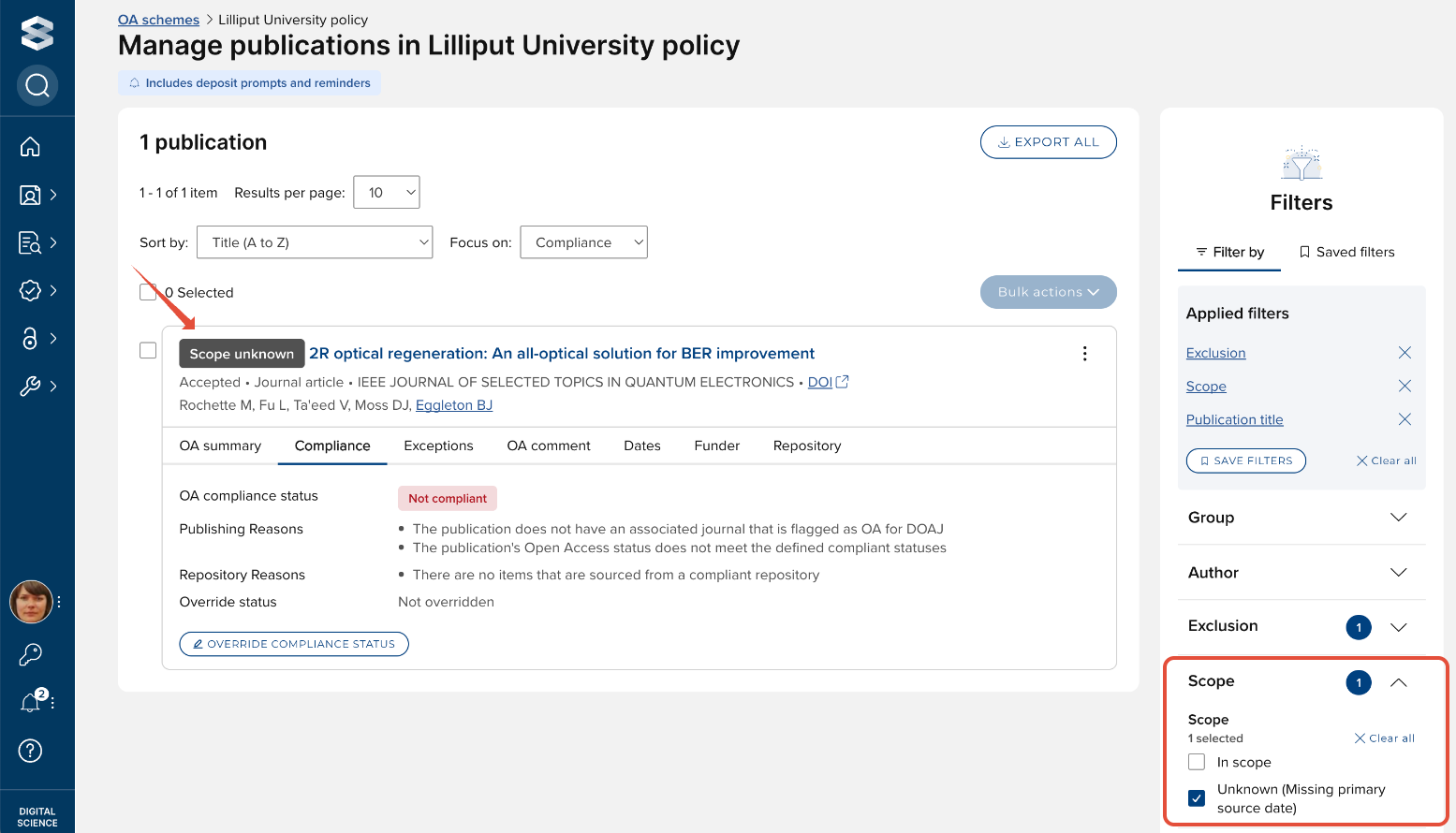Screen dimensions: 1456x833
Task: Uncheck Unknown (Missing primary source date)
Action: coord(1197,798)
